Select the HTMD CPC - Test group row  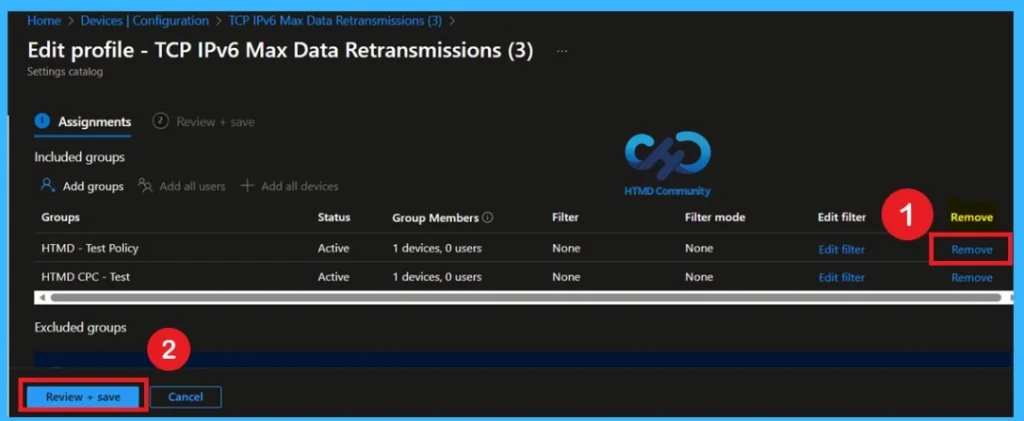pos(521,277)
